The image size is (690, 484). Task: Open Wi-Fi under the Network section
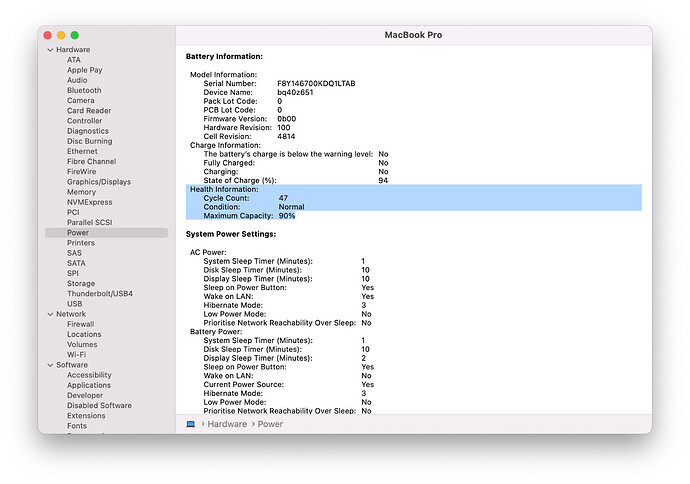tap(76, 355)
